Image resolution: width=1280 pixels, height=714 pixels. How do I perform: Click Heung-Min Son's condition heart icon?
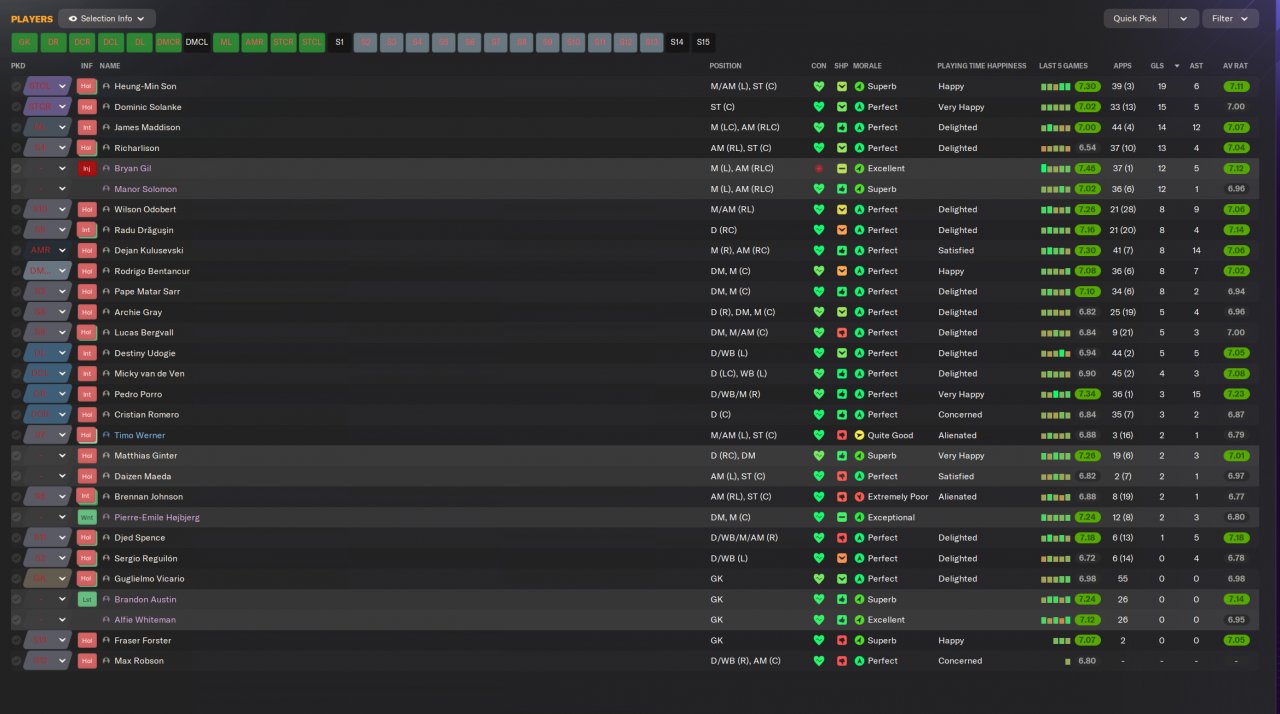pos(818,86)
